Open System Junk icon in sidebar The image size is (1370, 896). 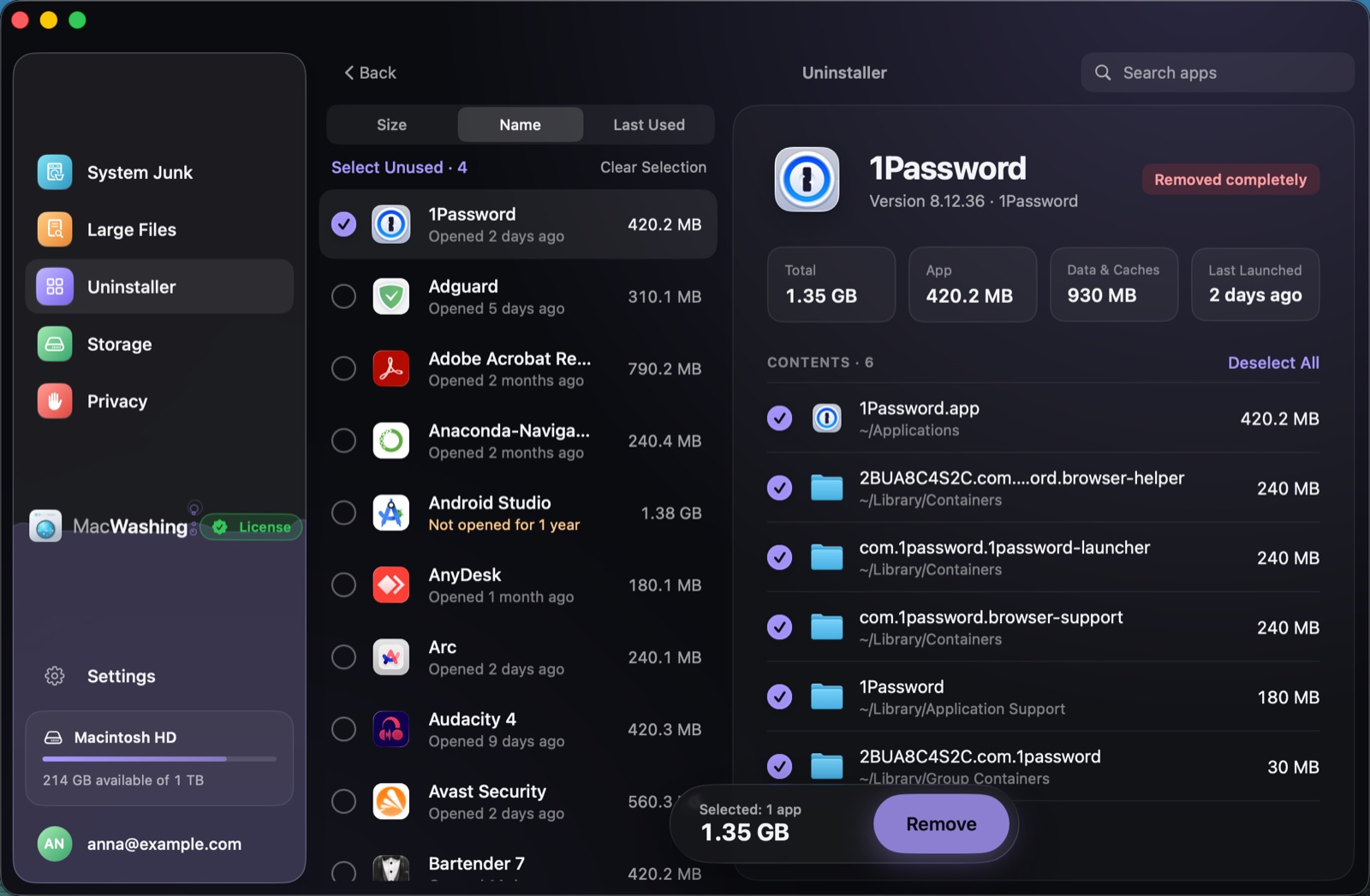click(x=55, y=172)
